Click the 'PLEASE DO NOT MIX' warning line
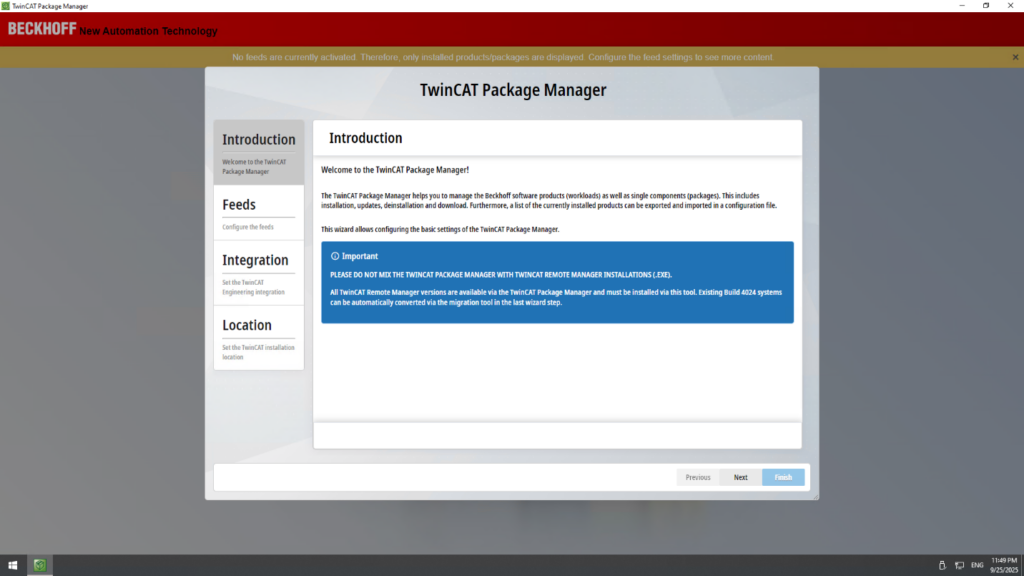The image size is (1024, 576). [x=501, y=275]
